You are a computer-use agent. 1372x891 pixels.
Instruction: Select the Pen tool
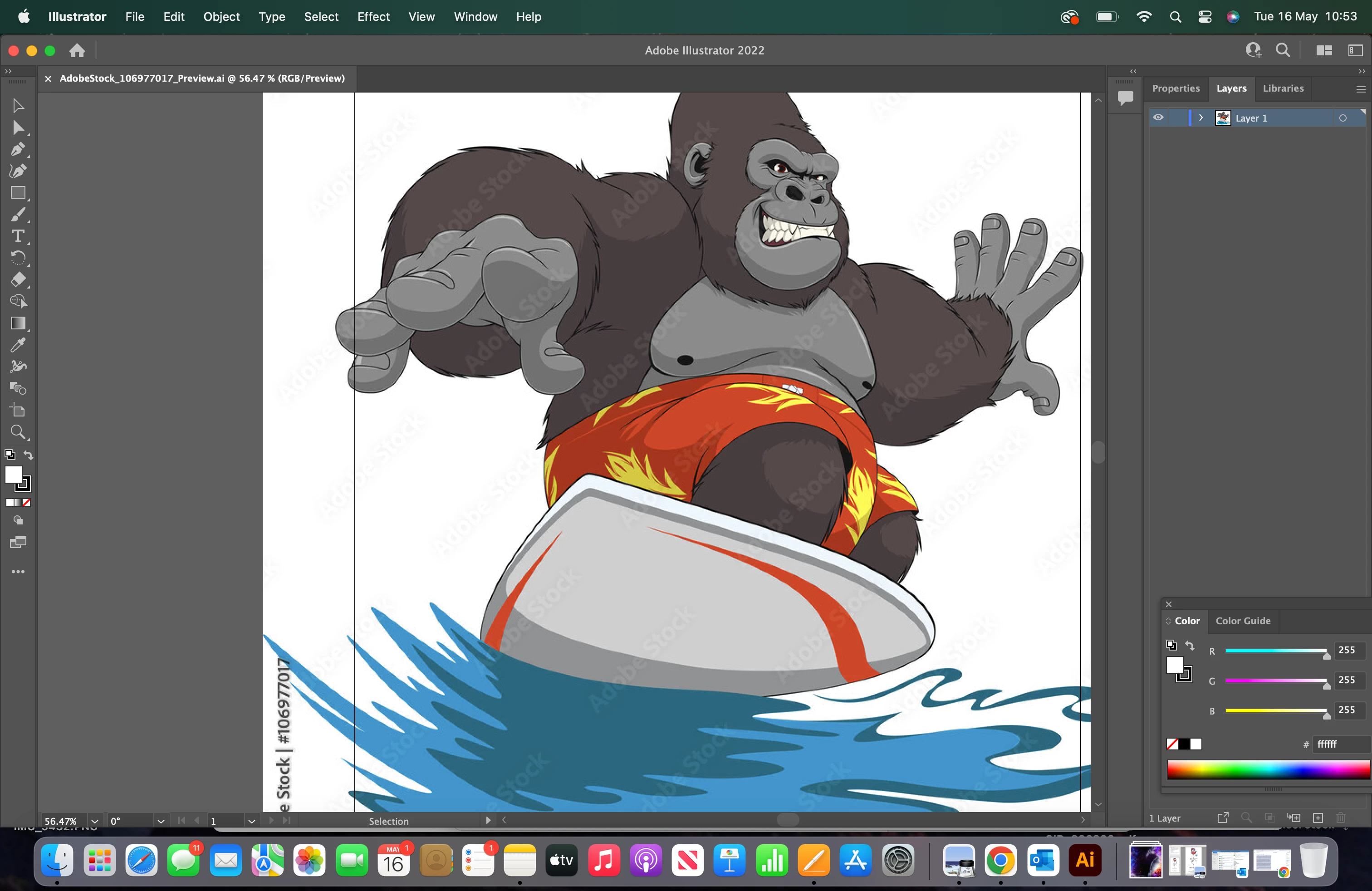pyautogui.click(x=17, y=149)
